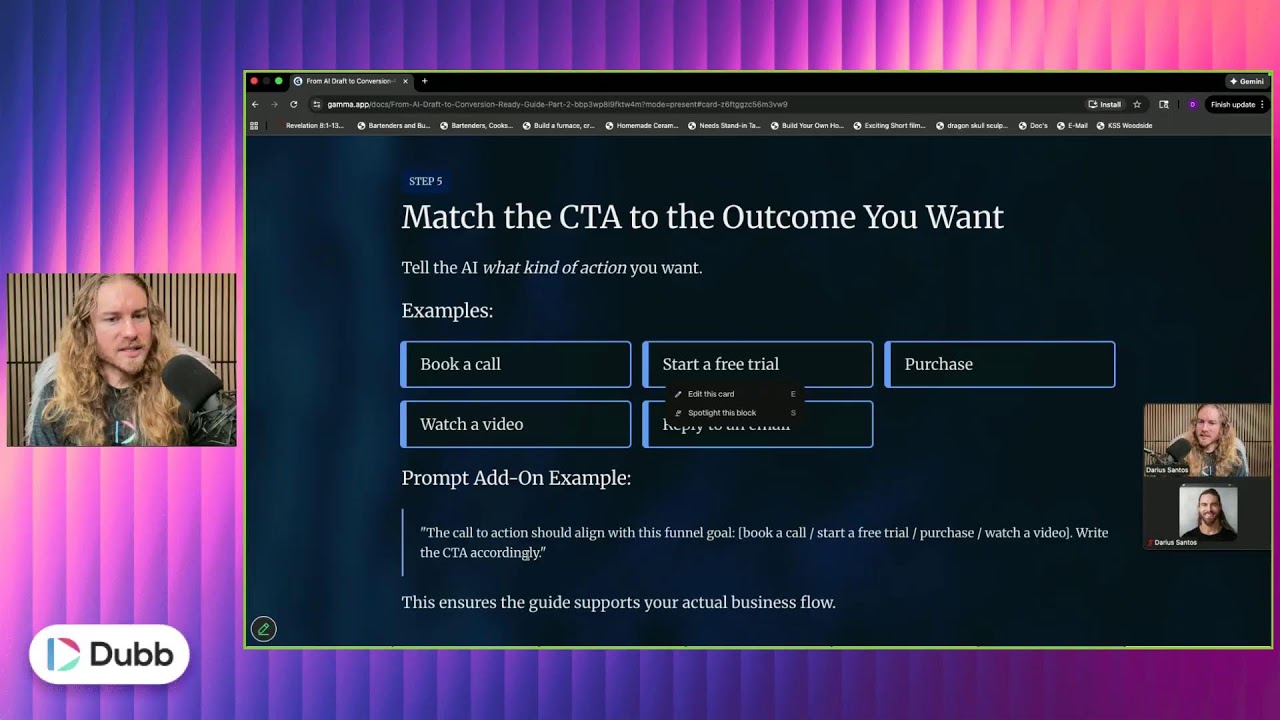Open the Build Your Own Ho... bookmark

point(807,126)
